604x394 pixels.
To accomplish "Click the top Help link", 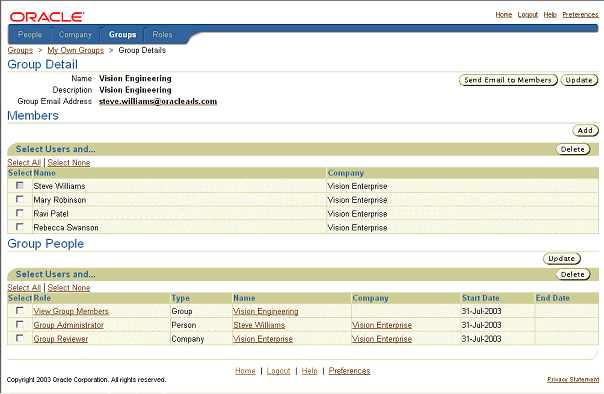I will (x=550, y=15).
